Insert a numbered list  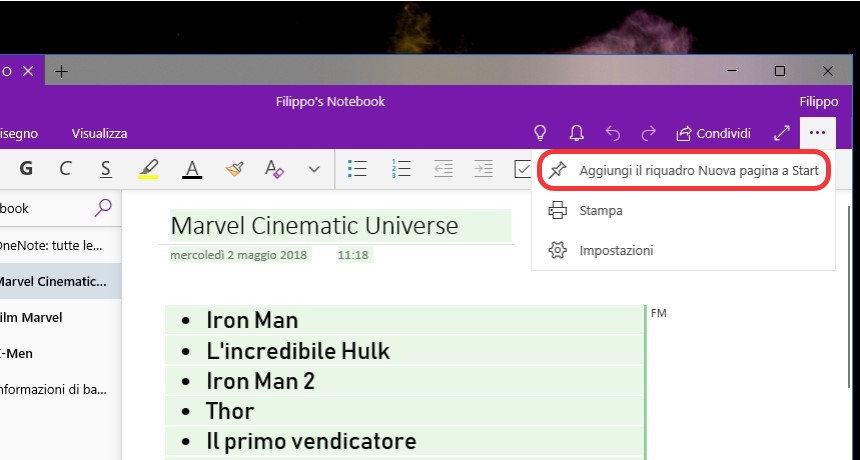(x=401, y=169)
